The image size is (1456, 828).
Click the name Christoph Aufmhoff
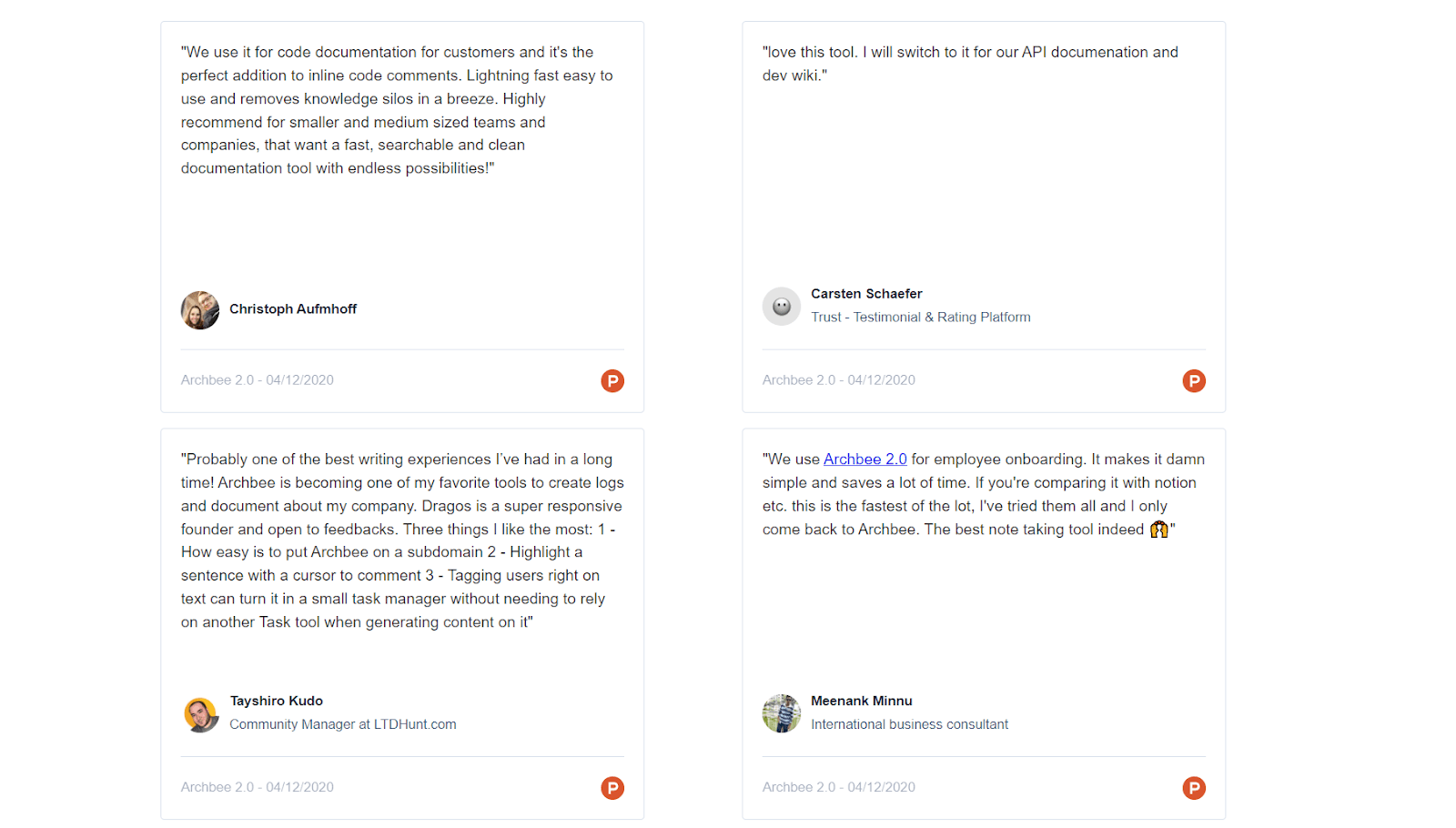293,309
